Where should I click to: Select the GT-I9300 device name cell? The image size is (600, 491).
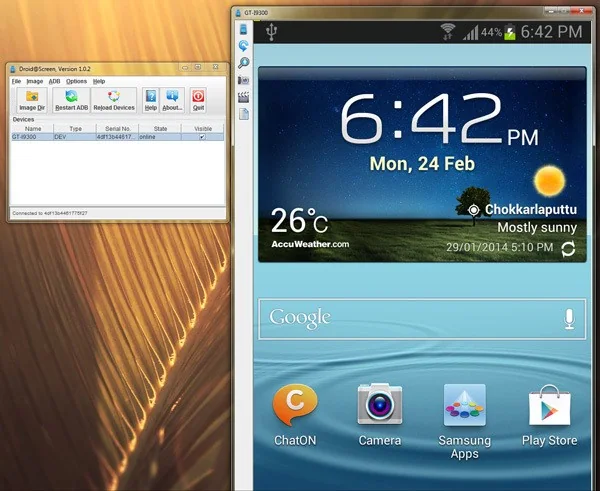32,137
